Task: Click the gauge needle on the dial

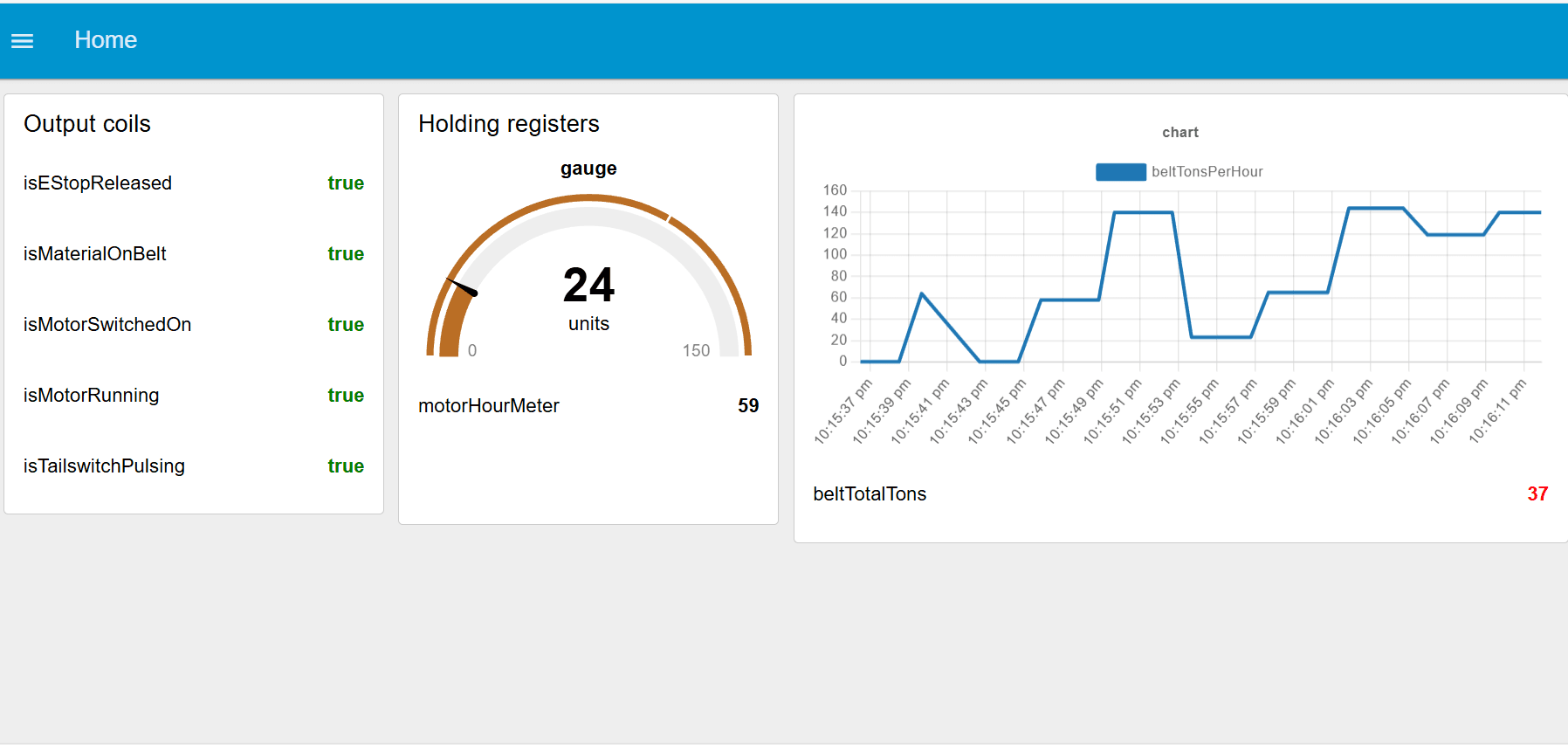Action: [x=463, y=284]
